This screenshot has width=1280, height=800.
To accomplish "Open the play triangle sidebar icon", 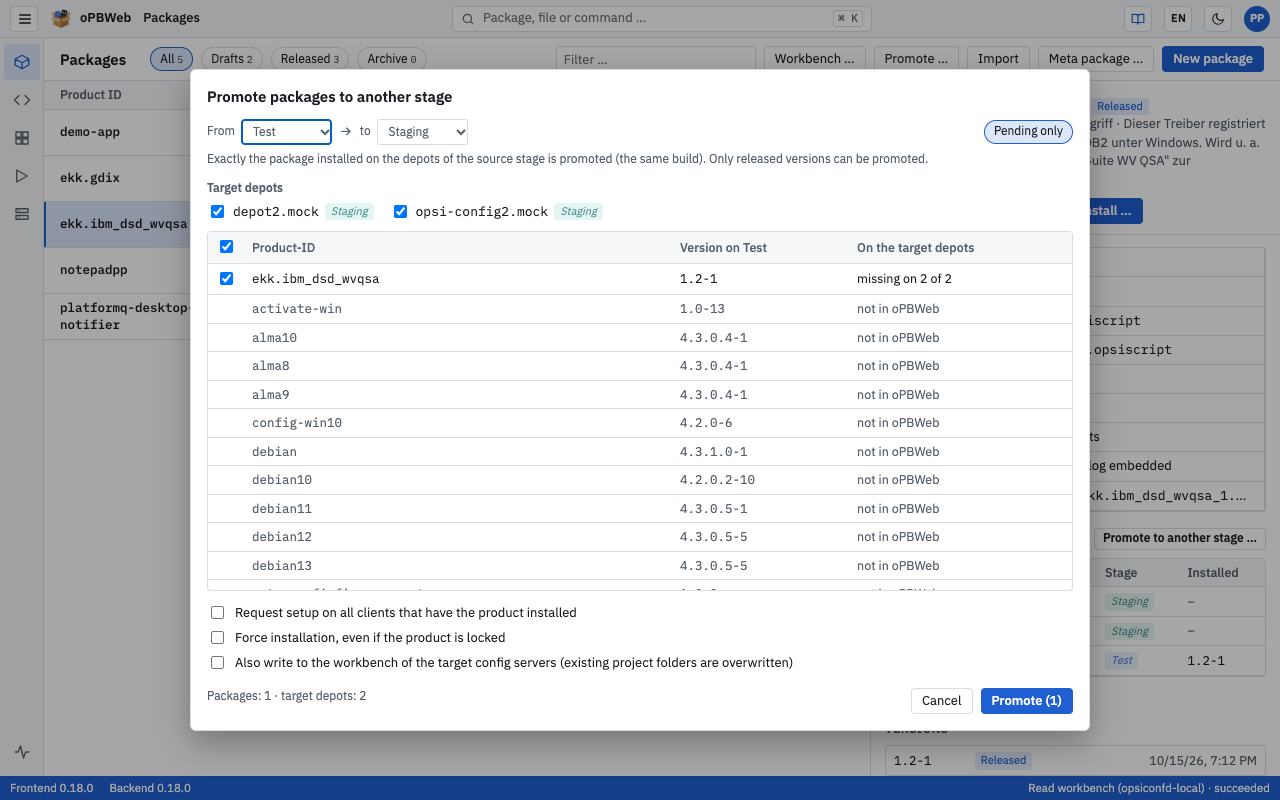I will tap(22, 176).
